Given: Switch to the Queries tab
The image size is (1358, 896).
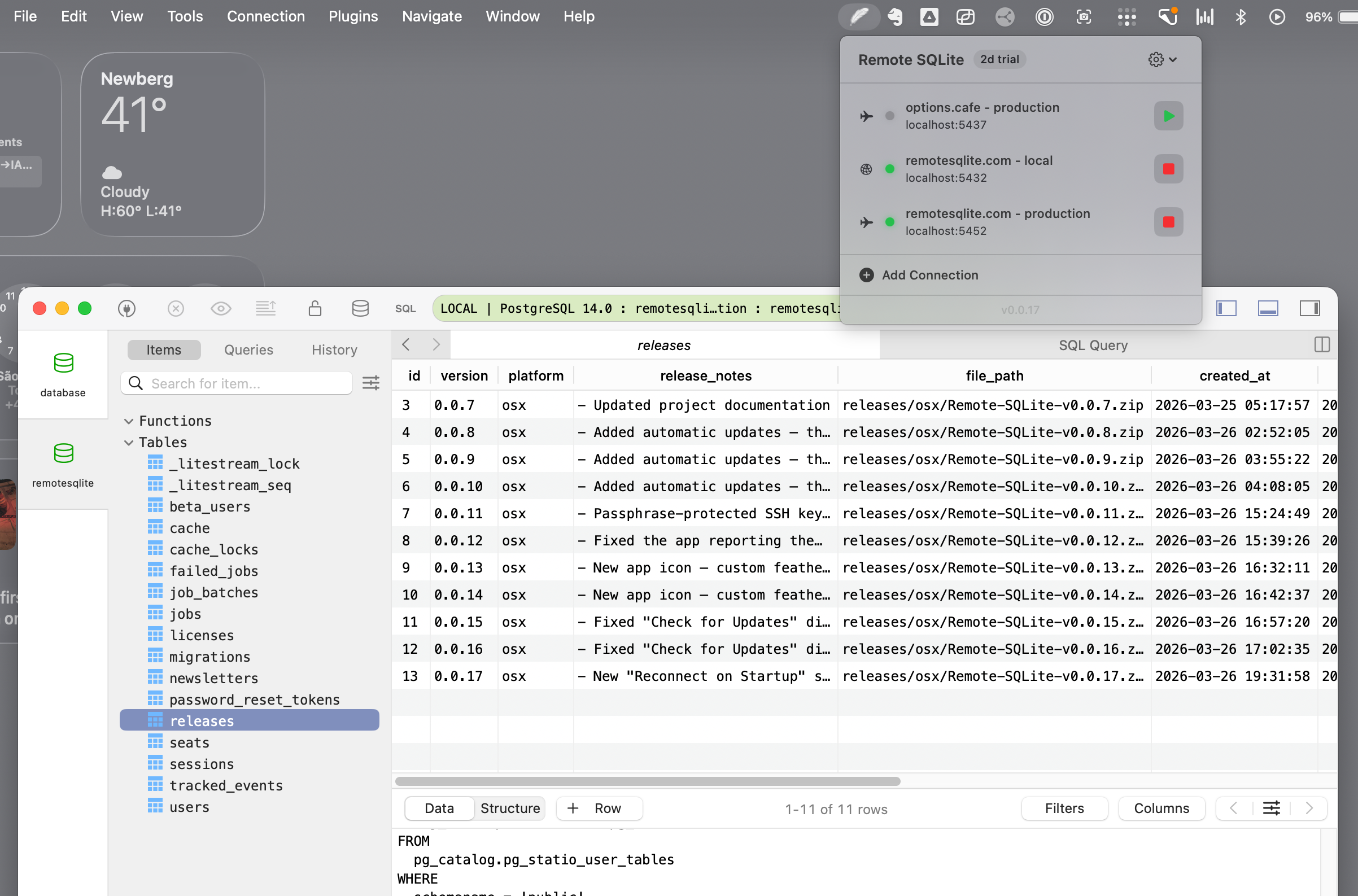Looking at the screenshot, I should (x=248, y=349).
